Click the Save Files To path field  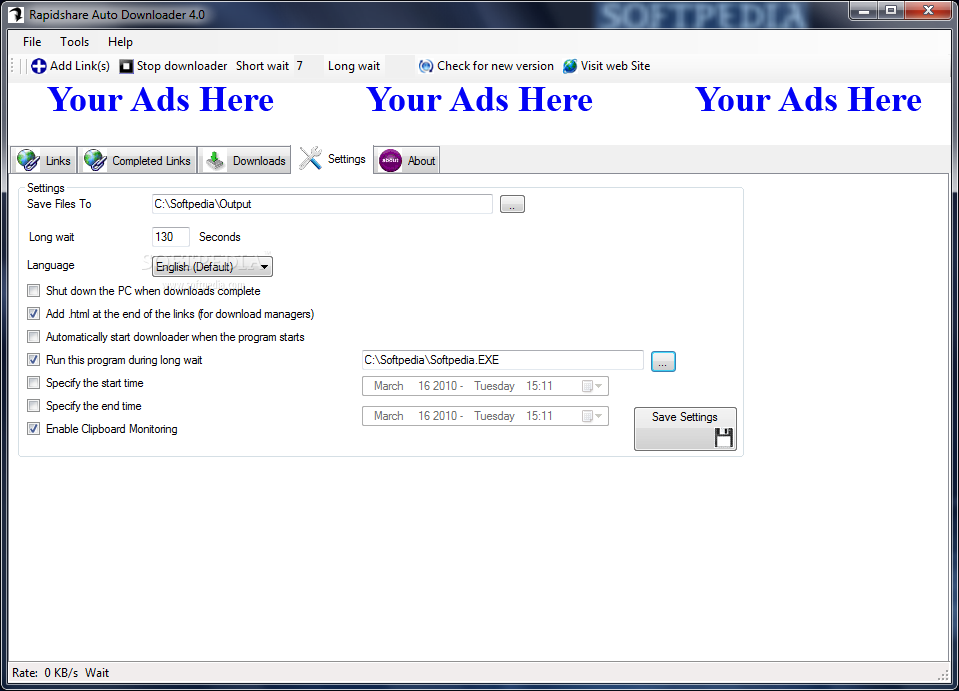tap(322, 204)
